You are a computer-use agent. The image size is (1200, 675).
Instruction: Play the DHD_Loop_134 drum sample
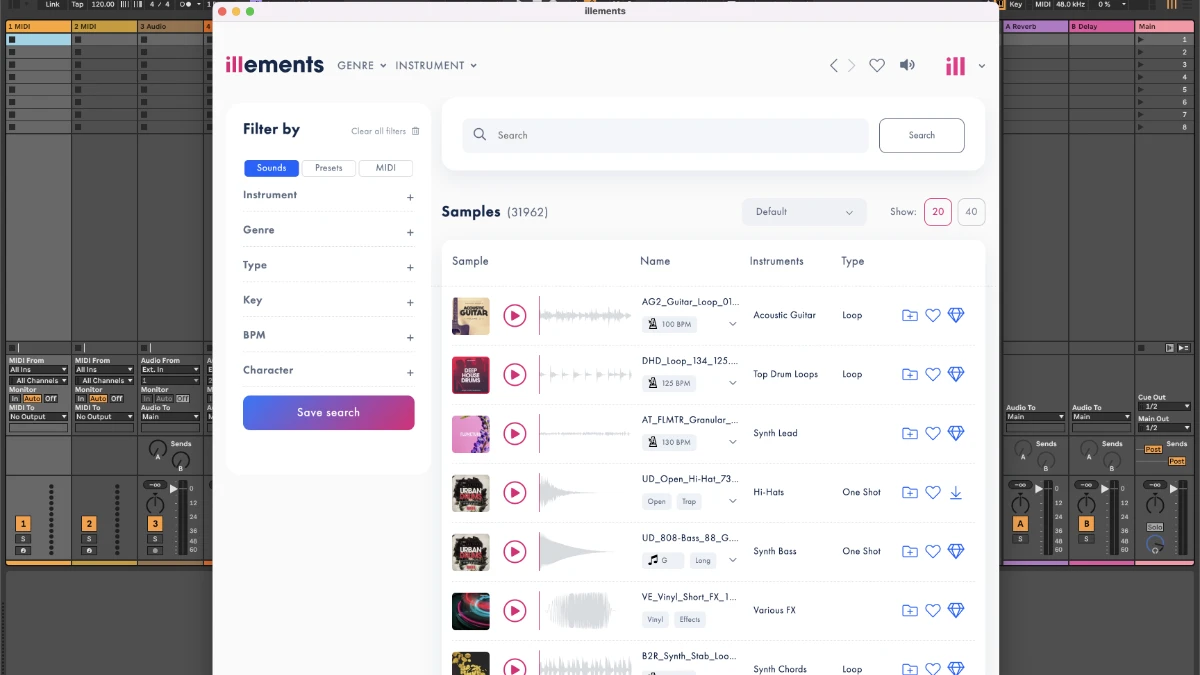(514, 374)
